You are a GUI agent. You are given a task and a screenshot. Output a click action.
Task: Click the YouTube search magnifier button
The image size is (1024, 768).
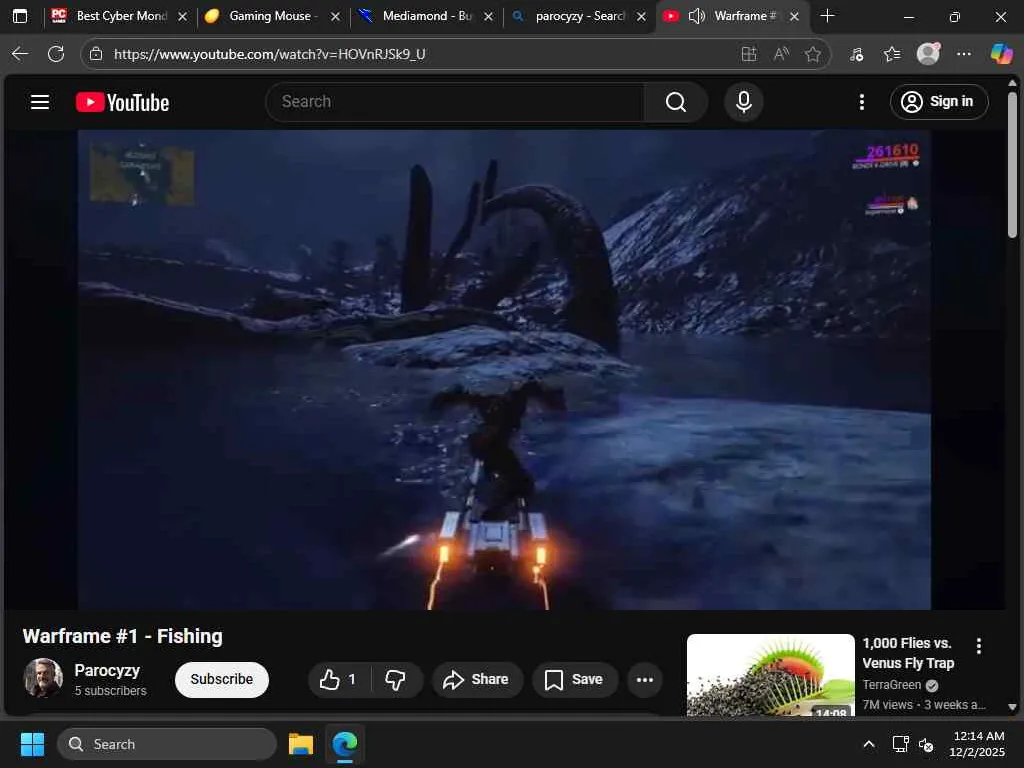676,102
